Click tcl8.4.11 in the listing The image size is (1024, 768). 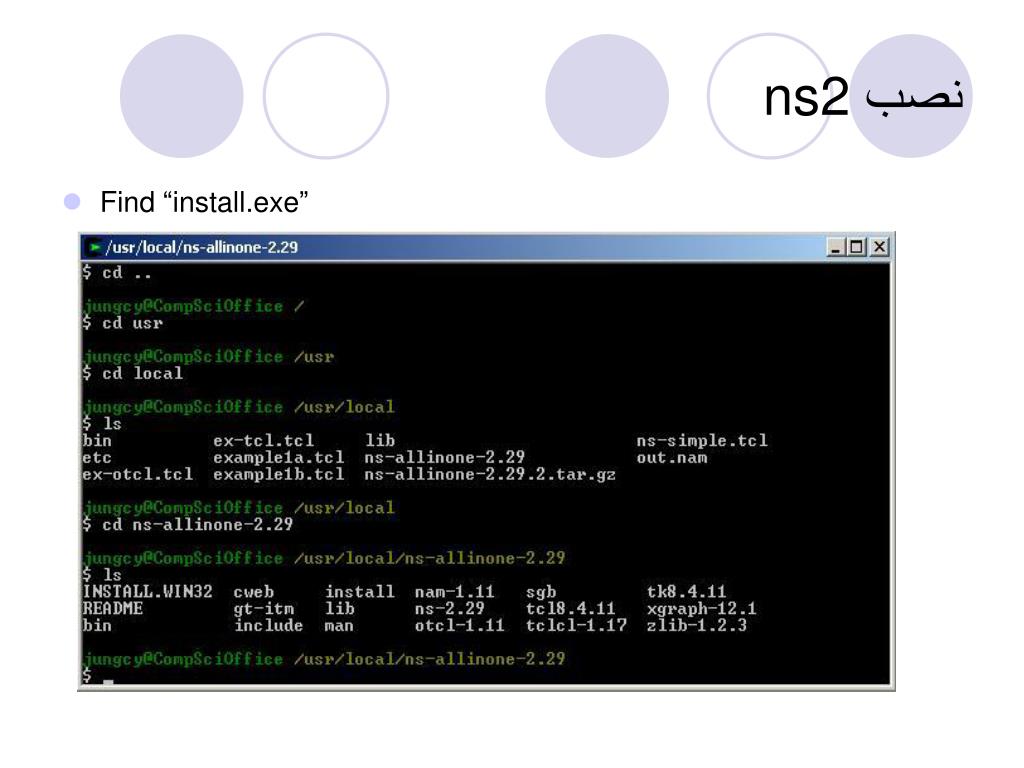point(570,609)
